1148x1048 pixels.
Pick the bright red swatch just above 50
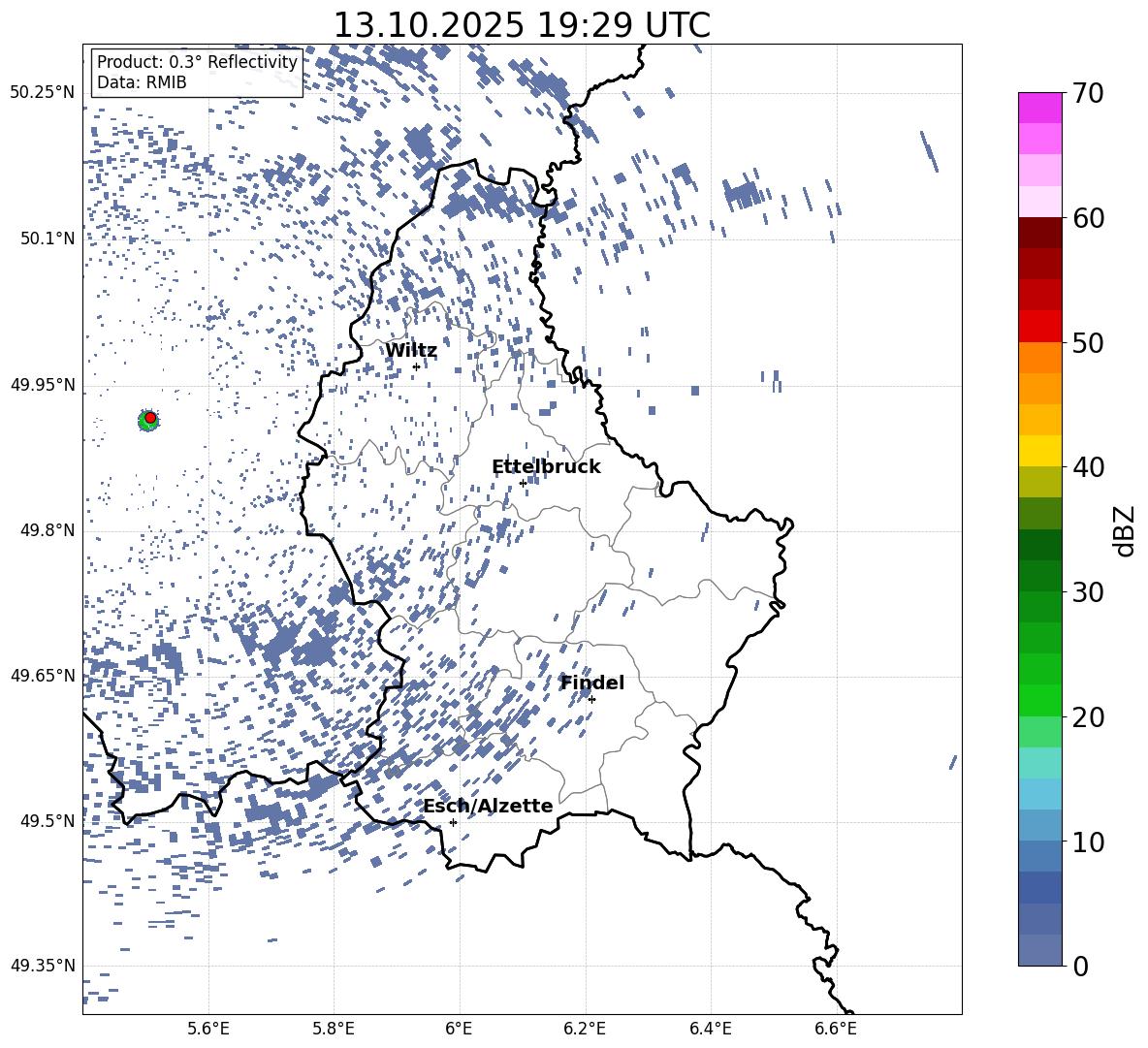[1039, 327]
